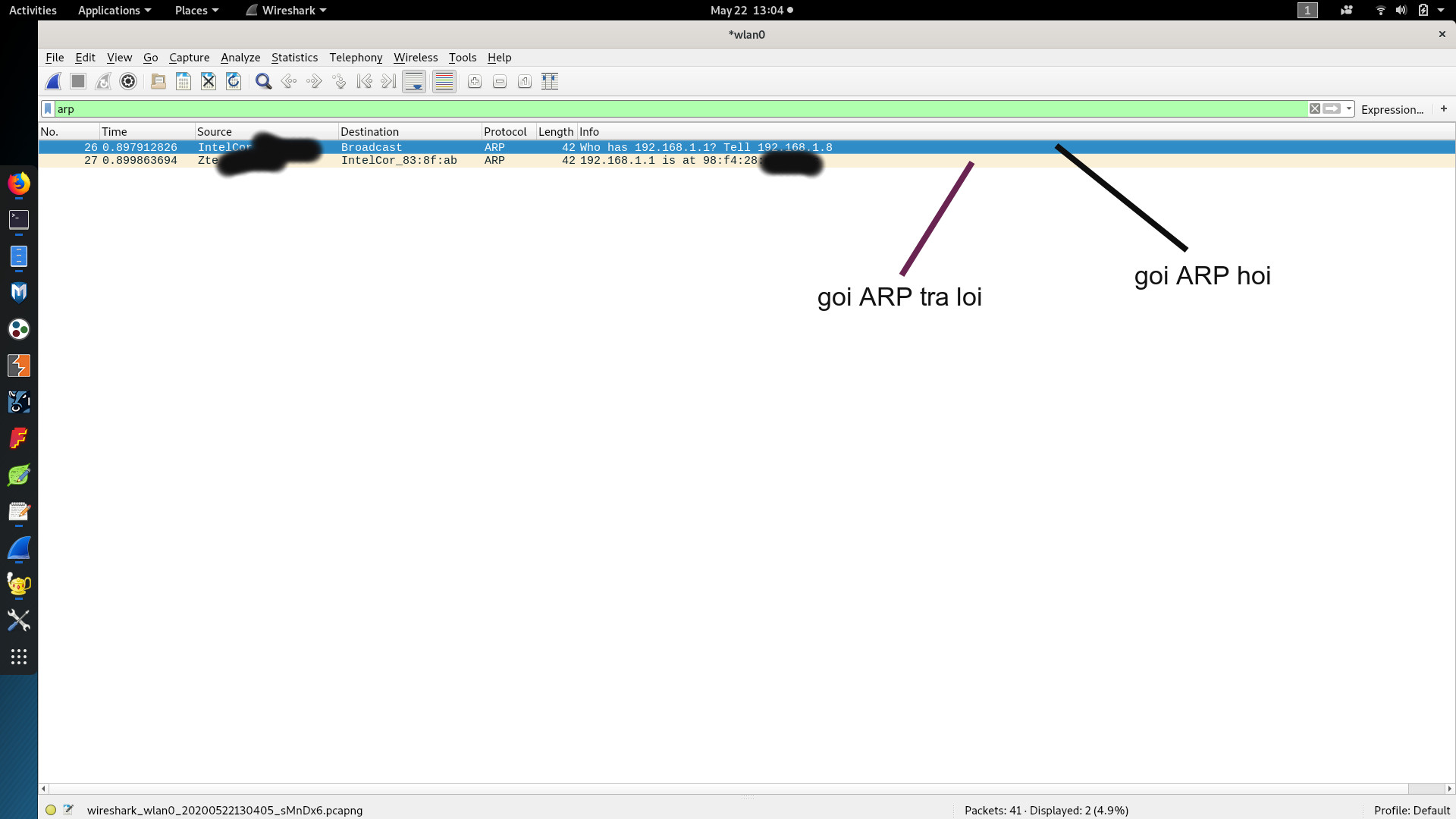
Task: Open the Telephony menu
Action: (356, 58)
